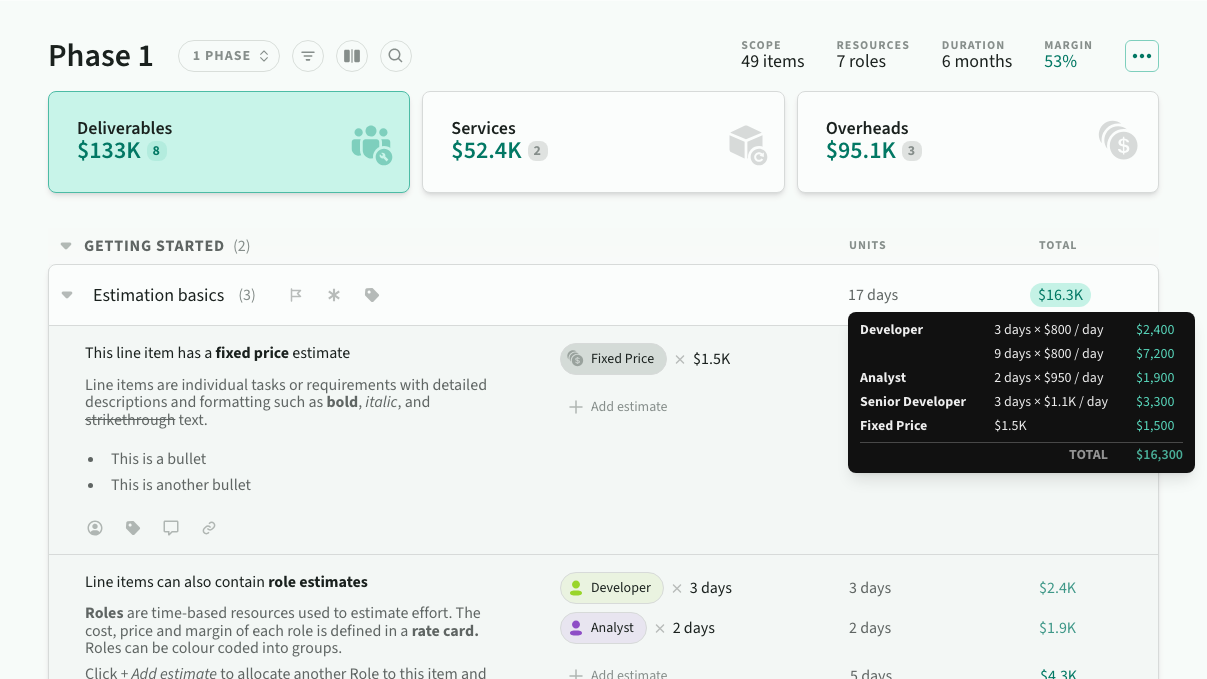Switch to the Overheads tab
The image size is (1207, 679).
pos(977,142)
